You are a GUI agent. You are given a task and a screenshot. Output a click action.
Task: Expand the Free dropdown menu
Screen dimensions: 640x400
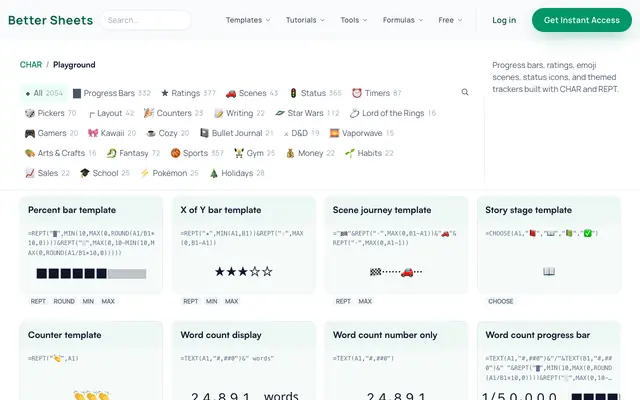click(x=450, y=20)
